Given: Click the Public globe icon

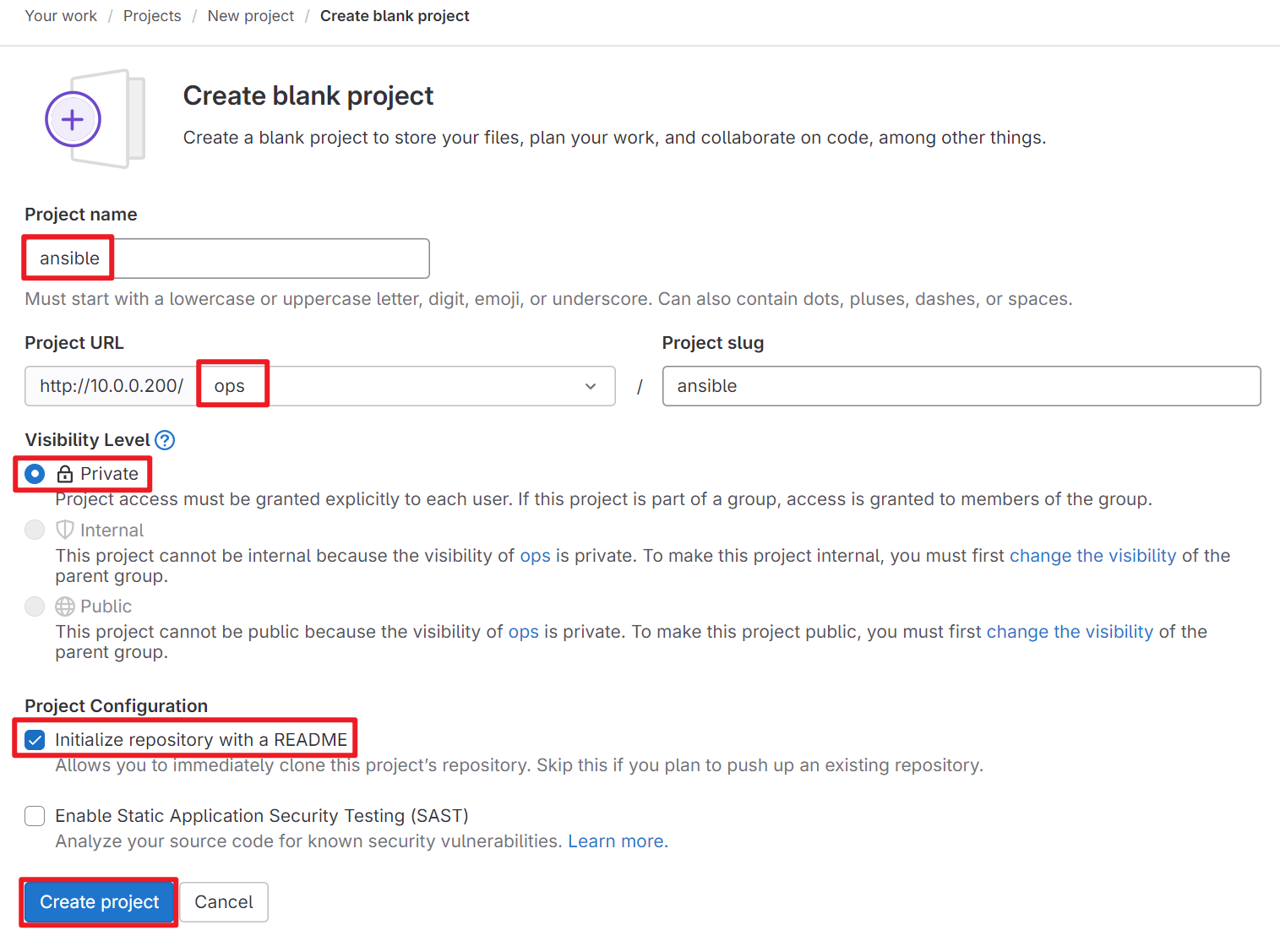Looking at the screenshot, I should [x=65, y=607].
